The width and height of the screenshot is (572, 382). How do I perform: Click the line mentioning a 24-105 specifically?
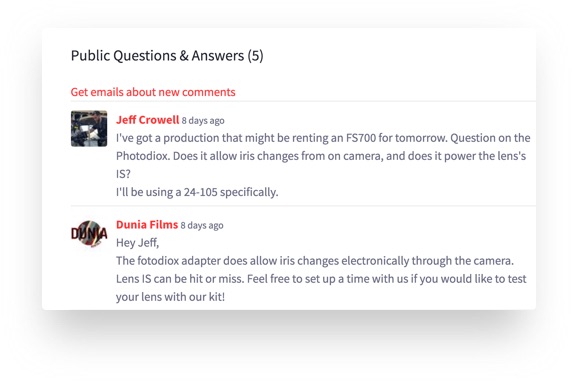197,192
